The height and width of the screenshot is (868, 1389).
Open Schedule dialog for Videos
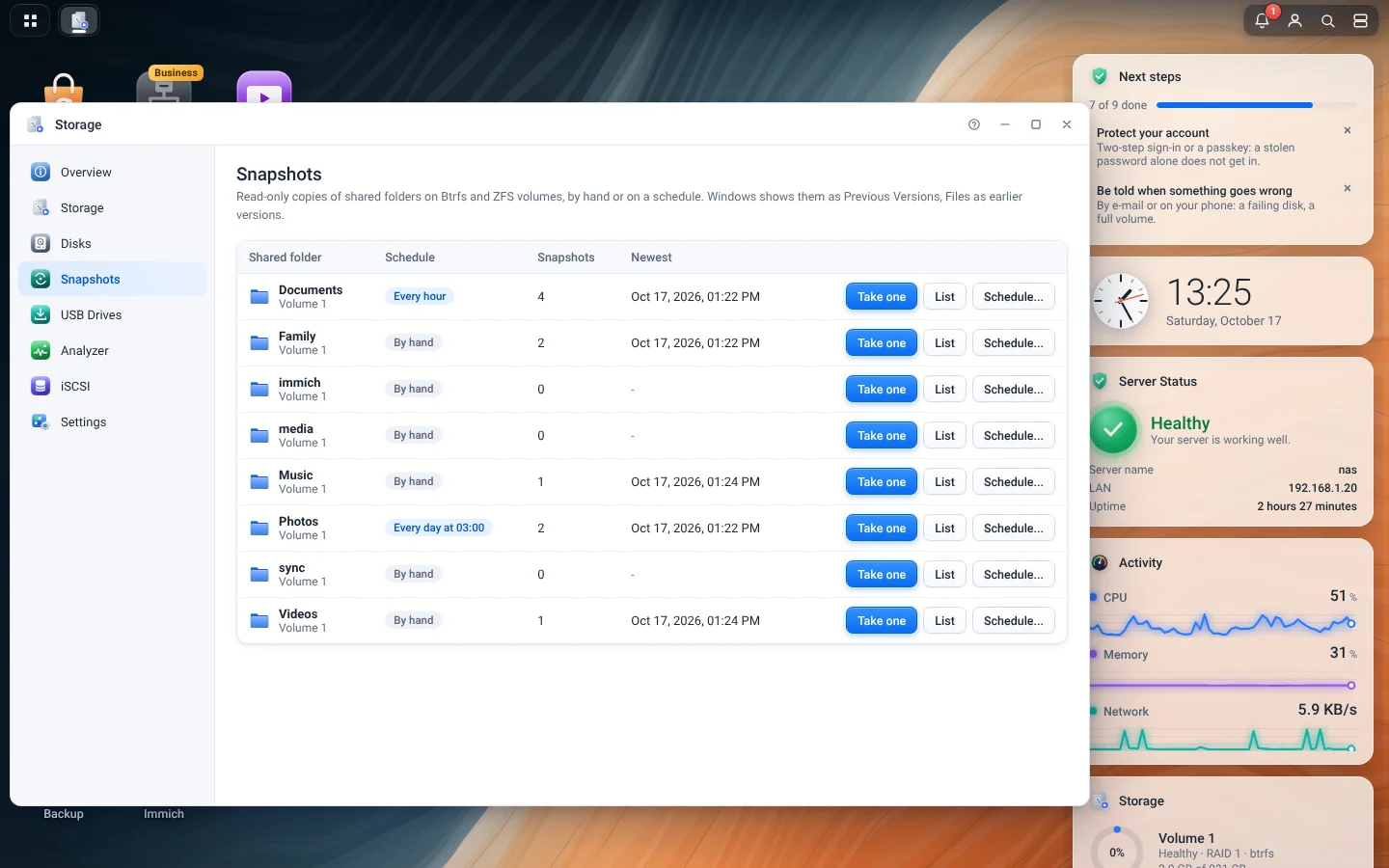pyautogui.click(x=1013, y=621)
